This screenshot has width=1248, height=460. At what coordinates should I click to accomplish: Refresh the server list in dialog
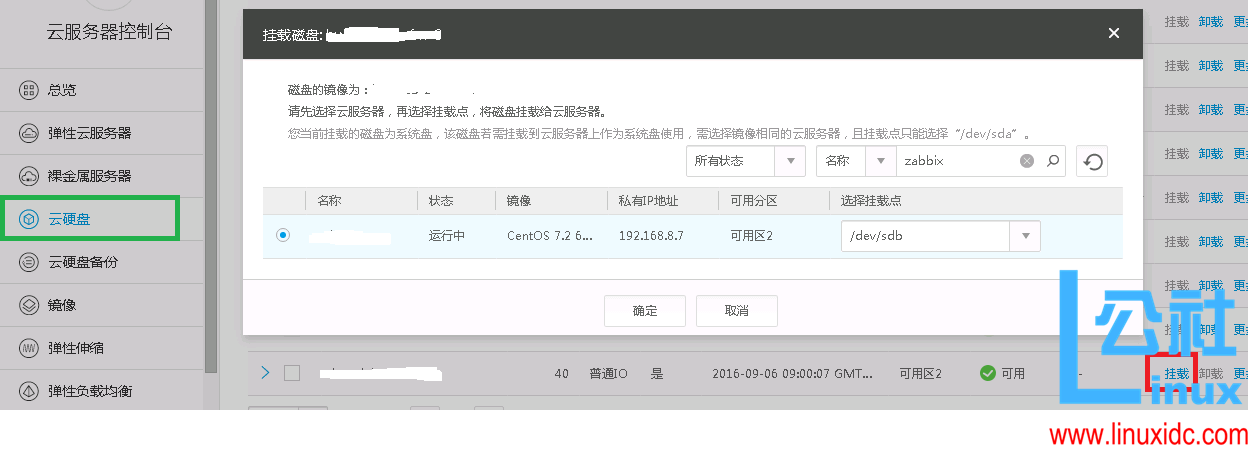1092,161
